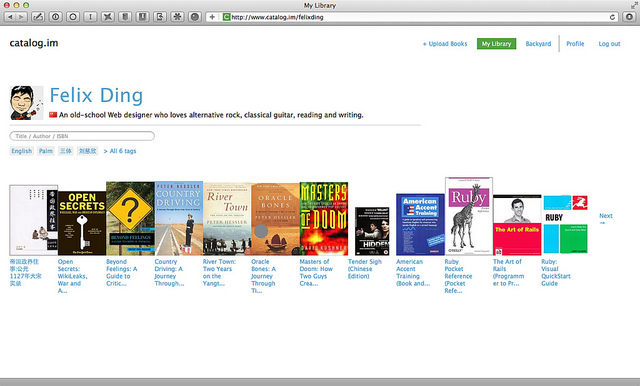Open The Art of Rails cover
Screen dimensions: 640x386
coord(517,225)
